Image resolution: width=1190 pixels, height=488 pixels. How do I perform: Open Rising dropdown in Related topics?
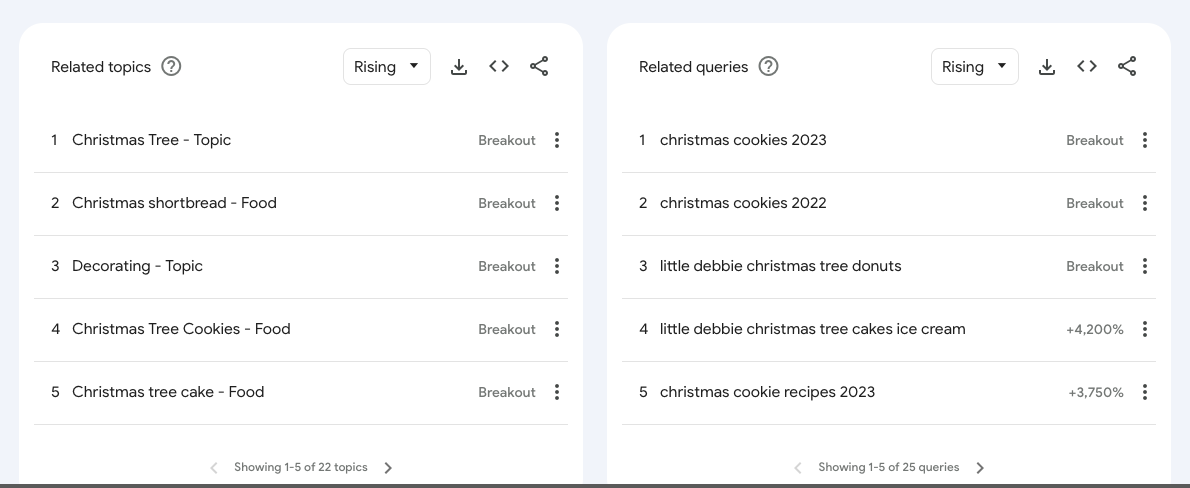pos(387,67)
